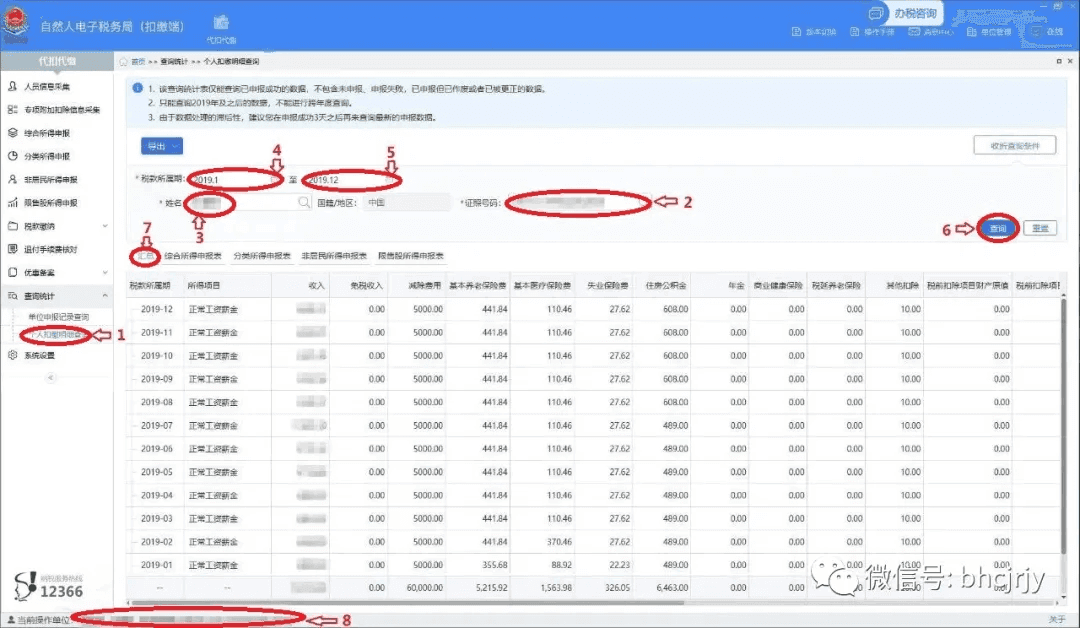Expand the 税款缴纳 sidebar group
Viewport: 1080px width, 628px height.
105,226
